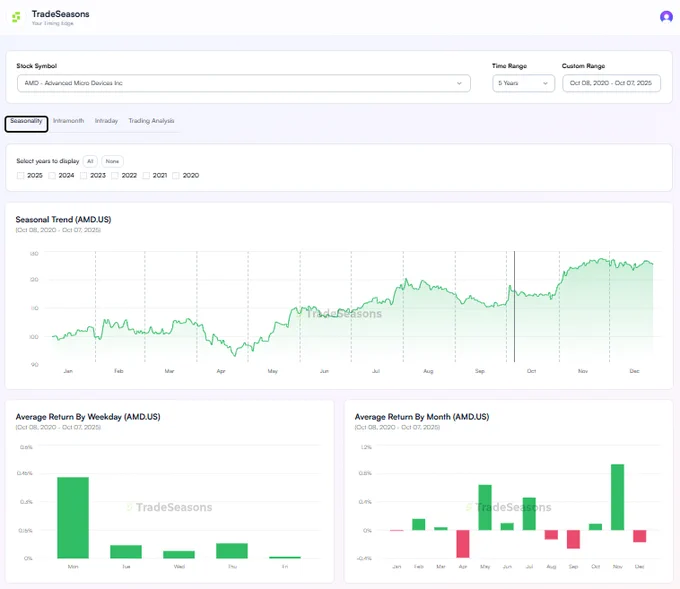Switch to the Intramonth tab
680x589 pixels.
point(69,121)
